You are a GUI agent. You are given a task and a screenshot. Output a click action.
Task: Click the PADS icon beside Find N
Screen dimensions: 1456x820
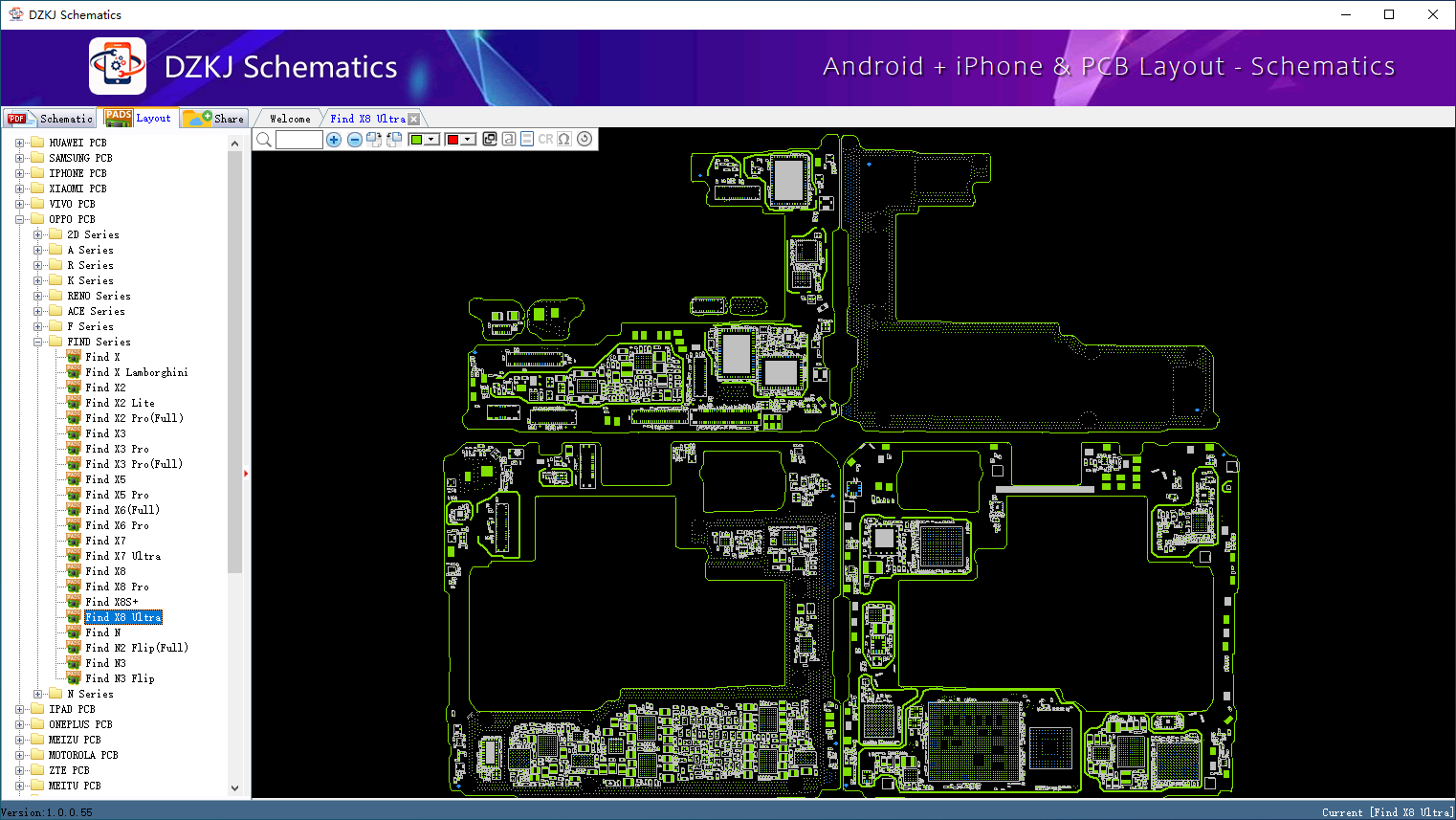(74, 632)
